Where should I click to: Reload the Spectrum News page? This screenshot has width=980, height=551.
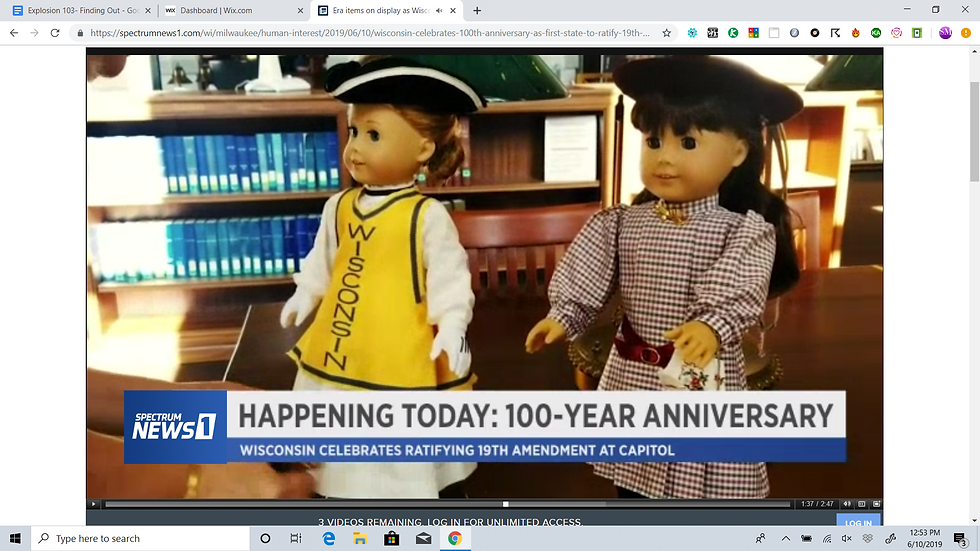coord(55,32)
